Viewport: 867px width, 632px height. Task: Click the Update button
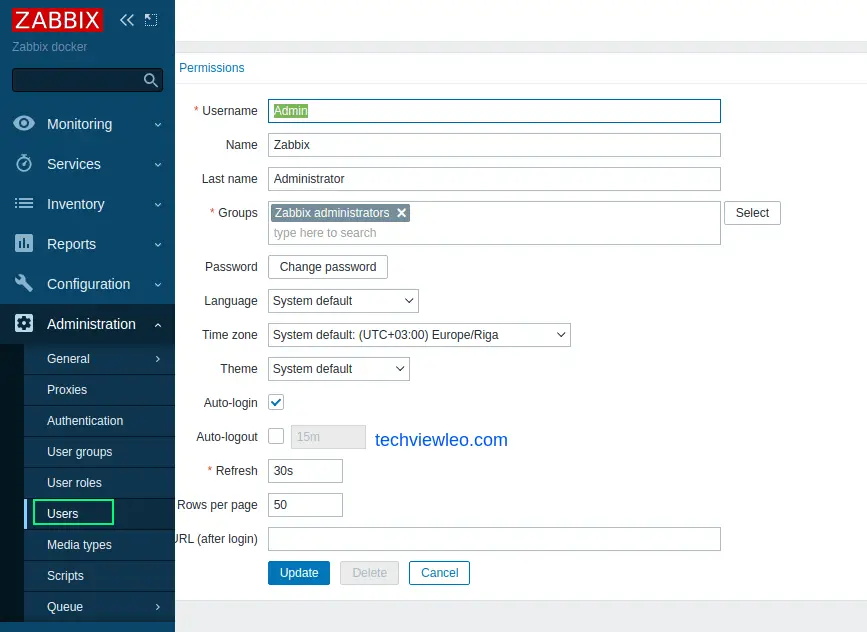point(299,573)
